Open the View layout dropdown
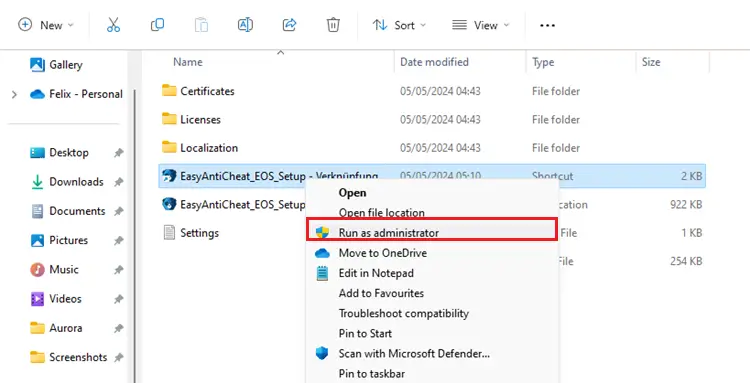The height and width of the screenshot is (383, 750). click(481, 25)
